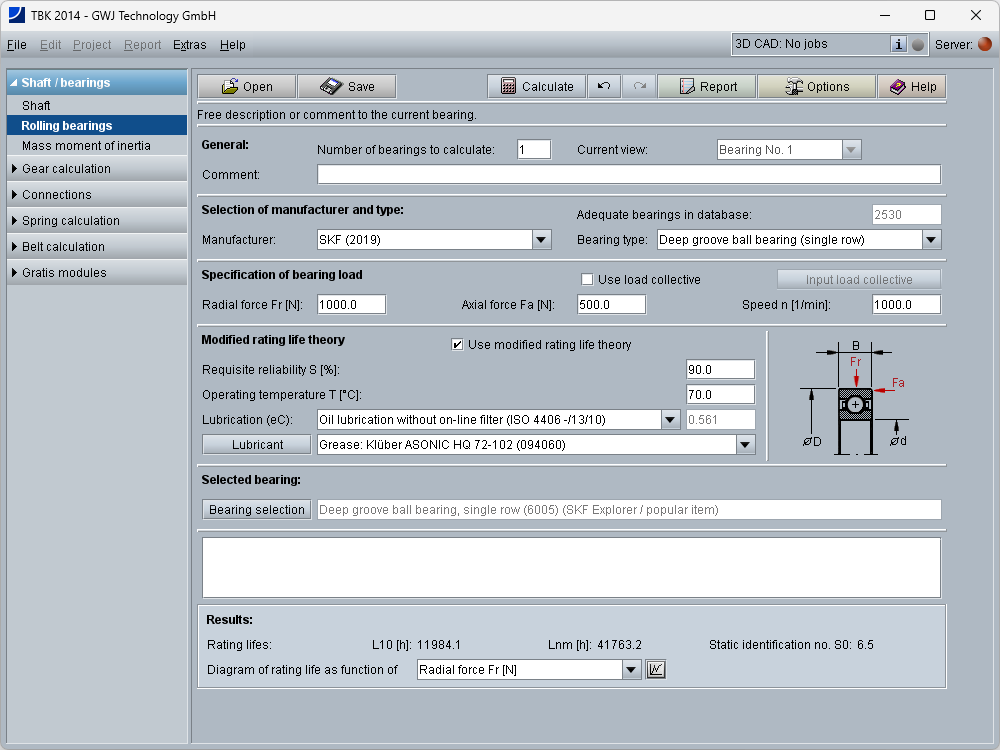The width and height of the screenshot is (1000, 750).
Task: Expand the Gear calculation section
Action: tap(66, 169)
